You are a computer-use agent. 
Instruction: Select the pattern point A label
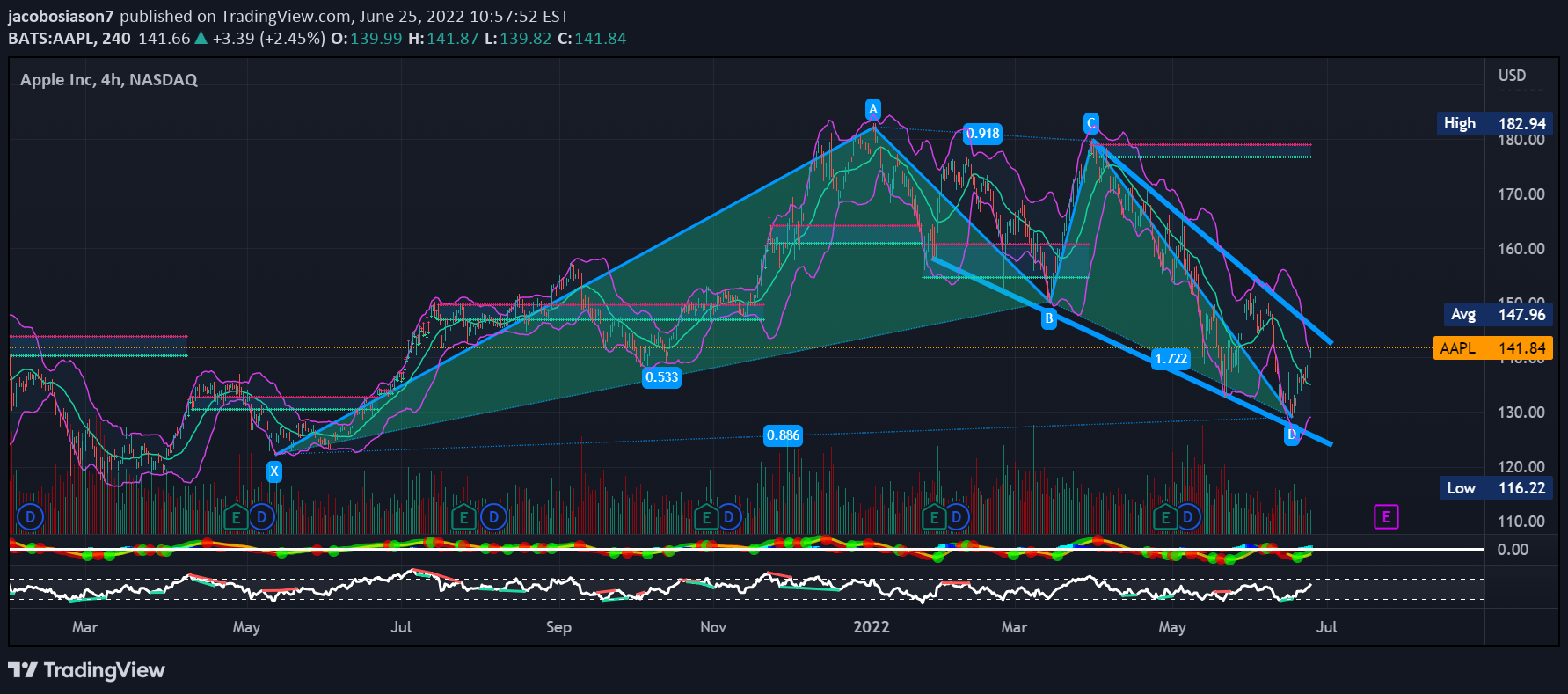click(872, 109)
